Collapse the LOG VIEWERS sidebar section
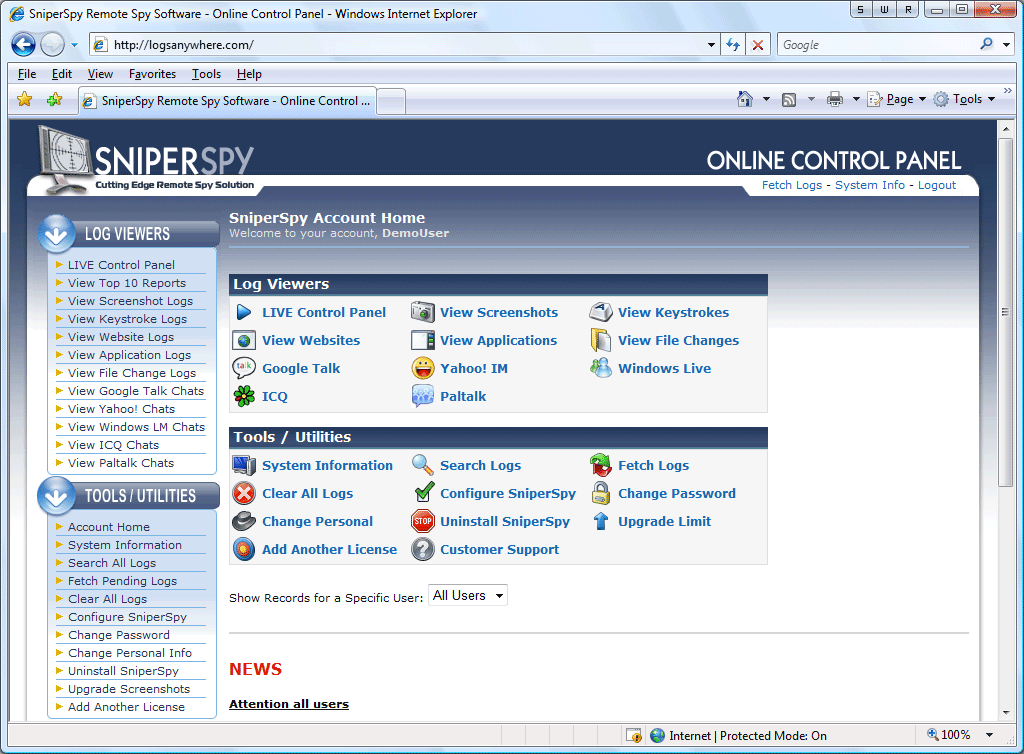The height and width of the screenshot is (754, 1024). 57,234
